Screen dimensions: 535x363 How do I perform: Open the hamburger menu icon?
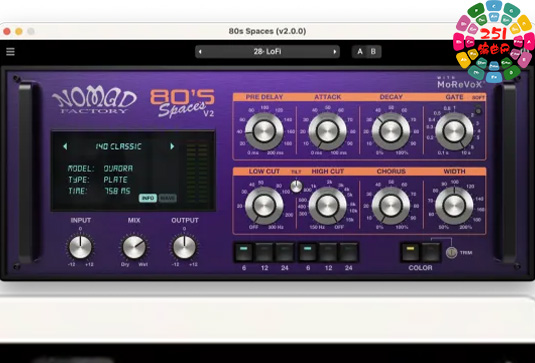10,52
